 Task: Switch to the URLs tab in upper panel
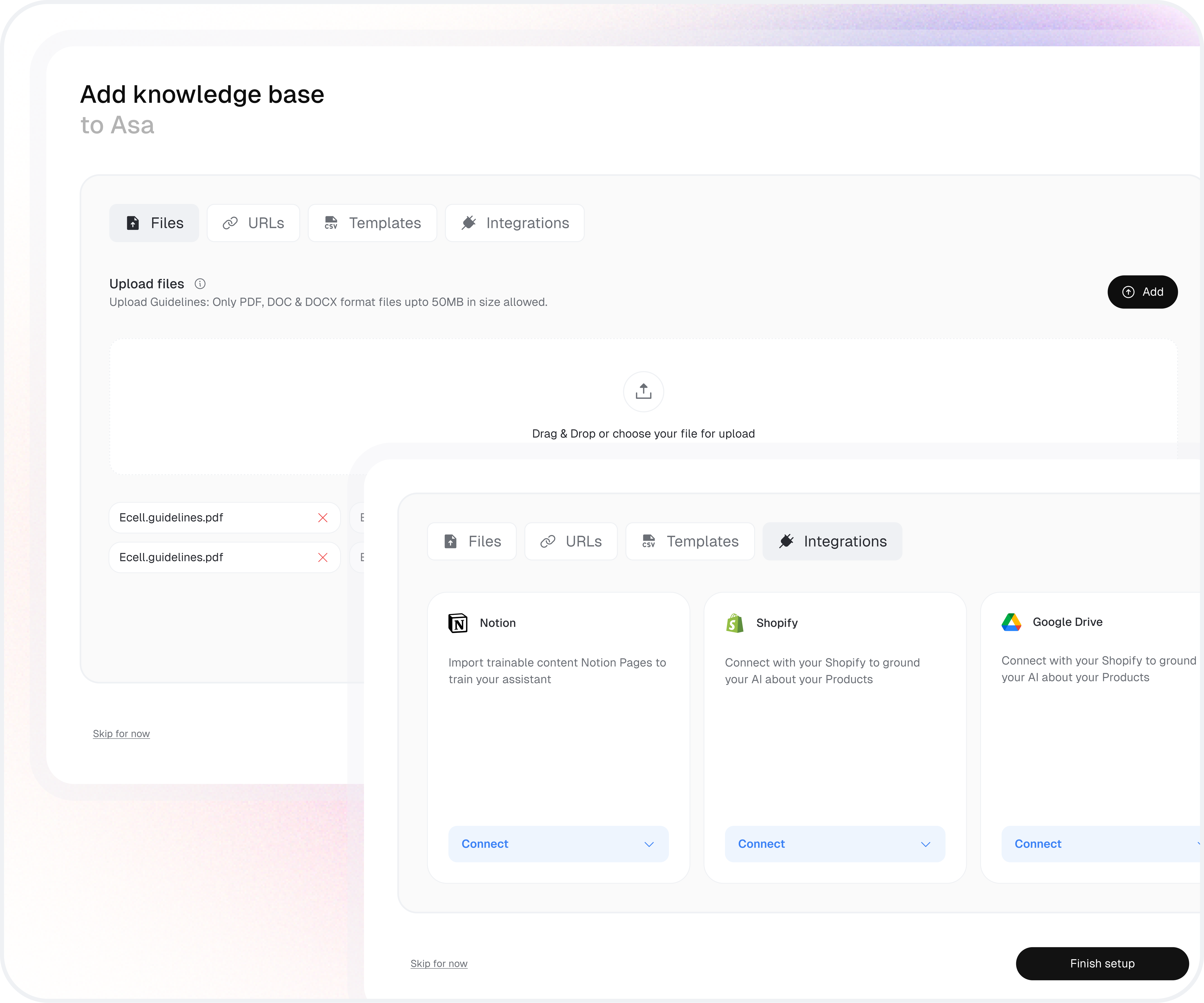(253, 223)
